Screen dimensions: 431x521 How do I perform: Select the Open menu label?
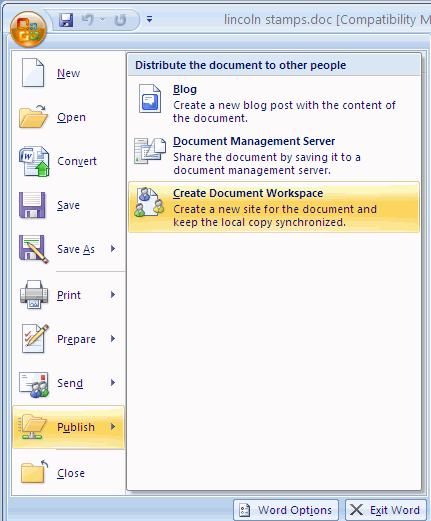tap(71, 117)
